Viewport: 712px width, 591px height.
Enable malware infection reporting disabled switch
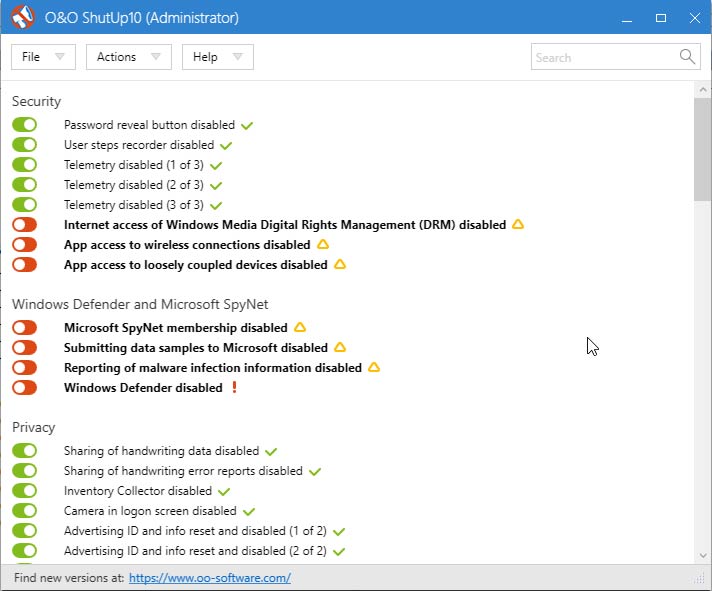click(25, 367)
